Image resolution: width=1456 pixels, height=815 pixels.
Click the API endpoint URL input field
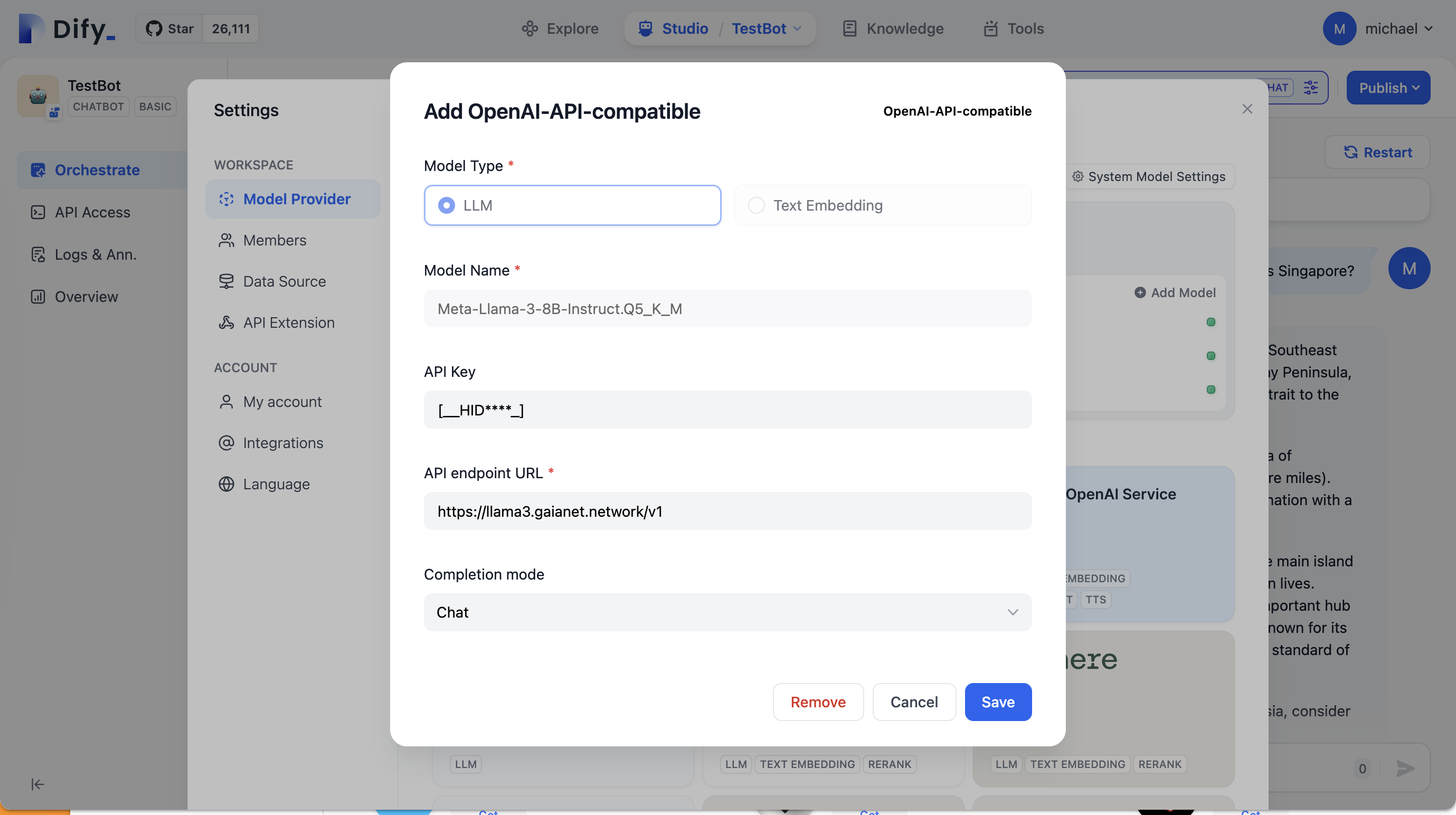(x=727, y=510)
